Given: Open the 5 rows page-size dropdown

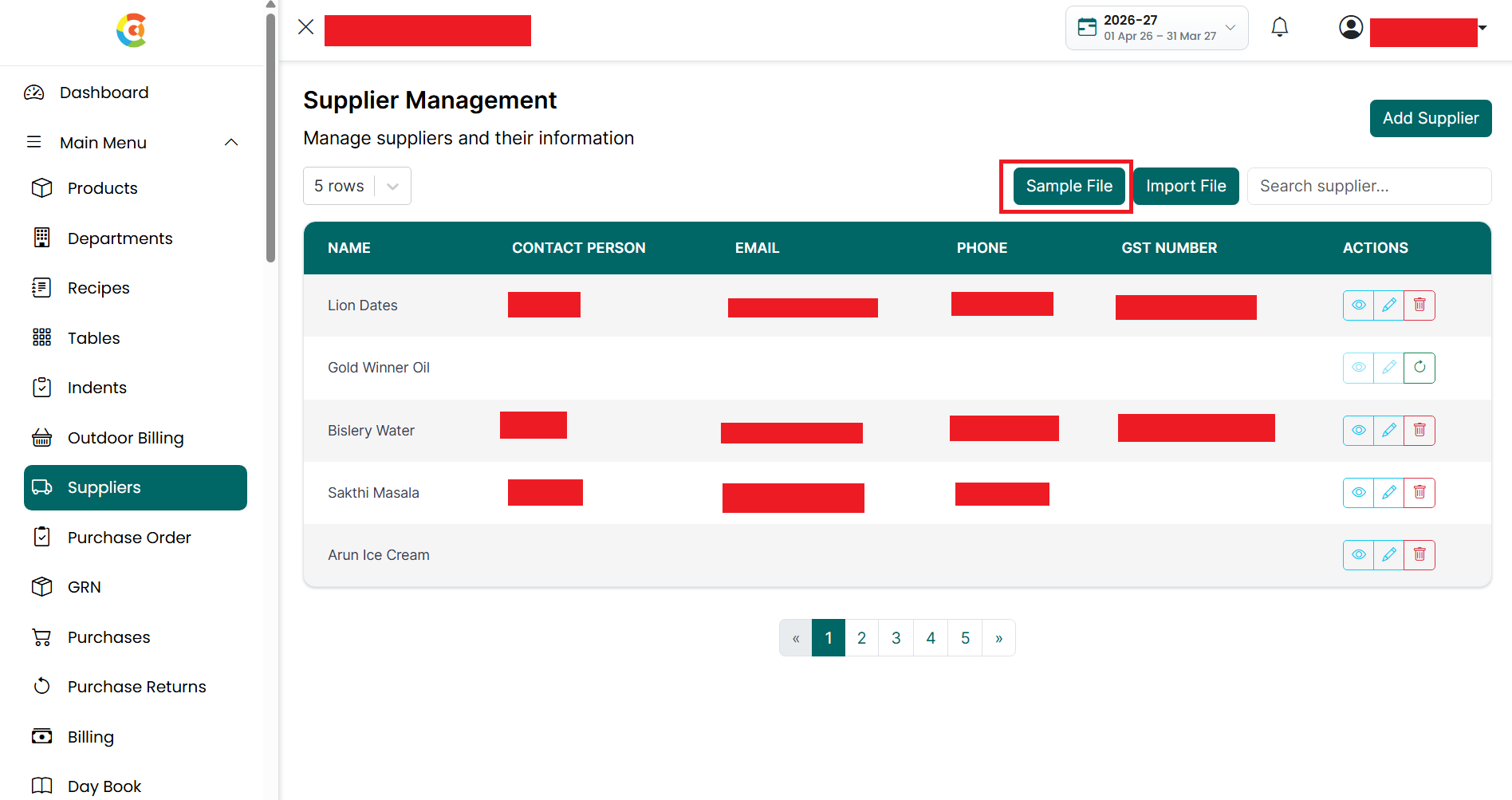Looking at the screenshot, I should (357, 186).
